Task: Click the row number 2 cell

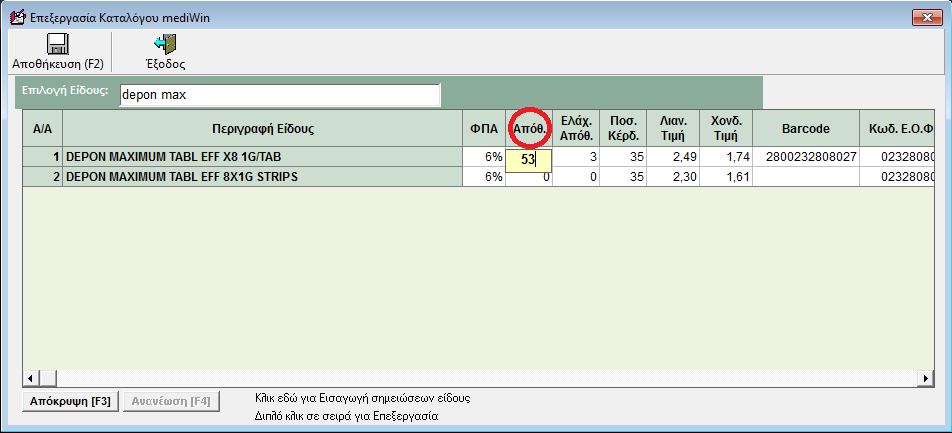Action: 42,177
